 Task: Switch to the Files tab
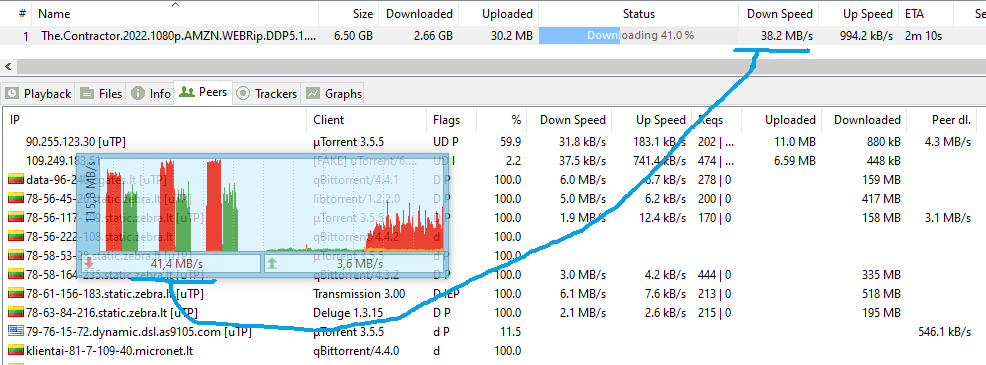(x=101, y=93)
